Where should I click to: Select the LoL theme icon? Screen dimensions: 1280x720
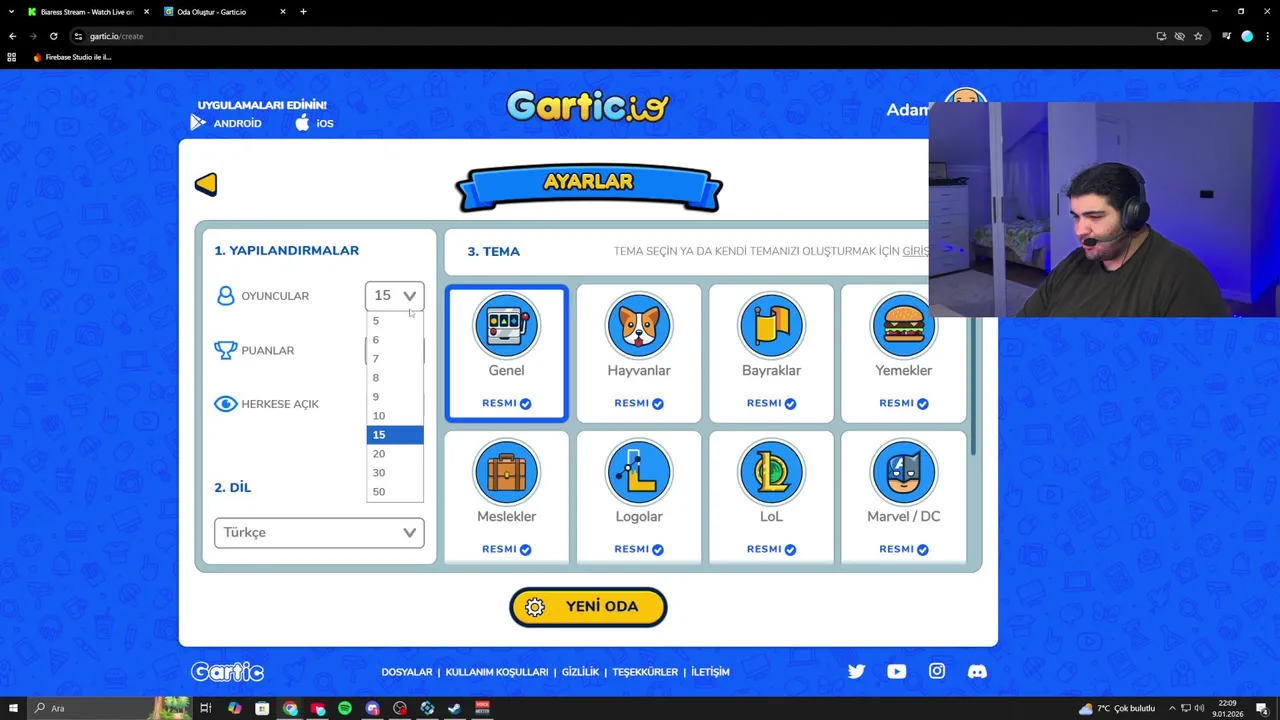(x=771, y=471)
